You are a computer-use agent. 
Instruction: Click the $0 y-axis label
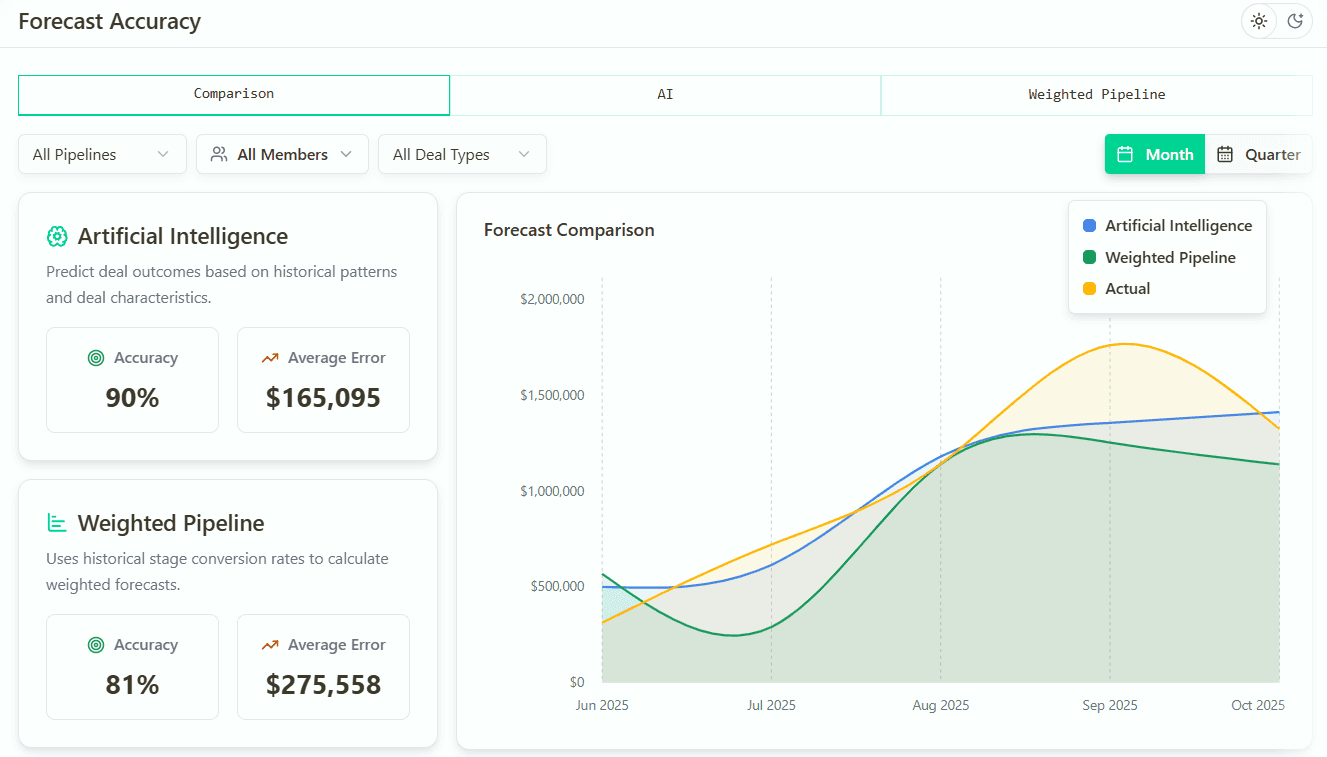click(x=577, y=682)
